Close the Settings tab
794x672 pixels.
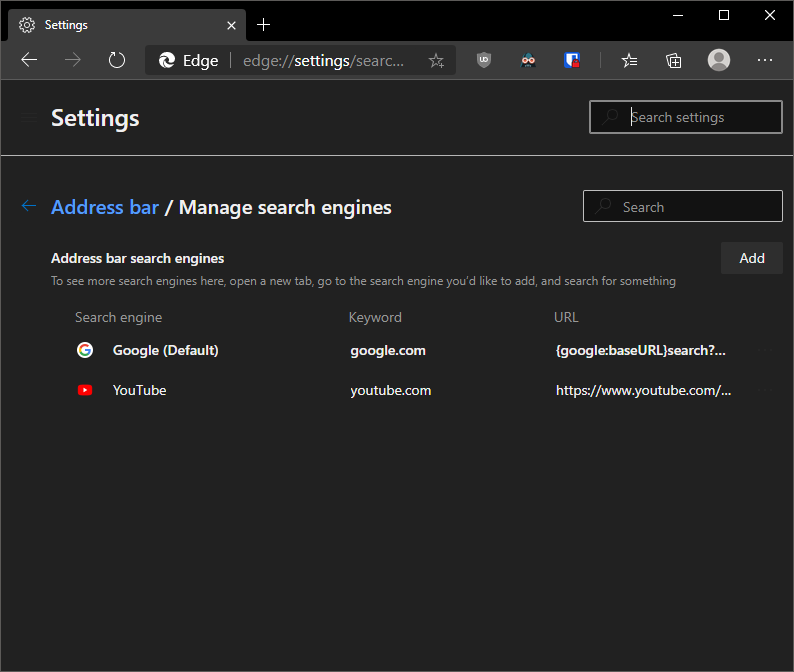click(231, 25)
